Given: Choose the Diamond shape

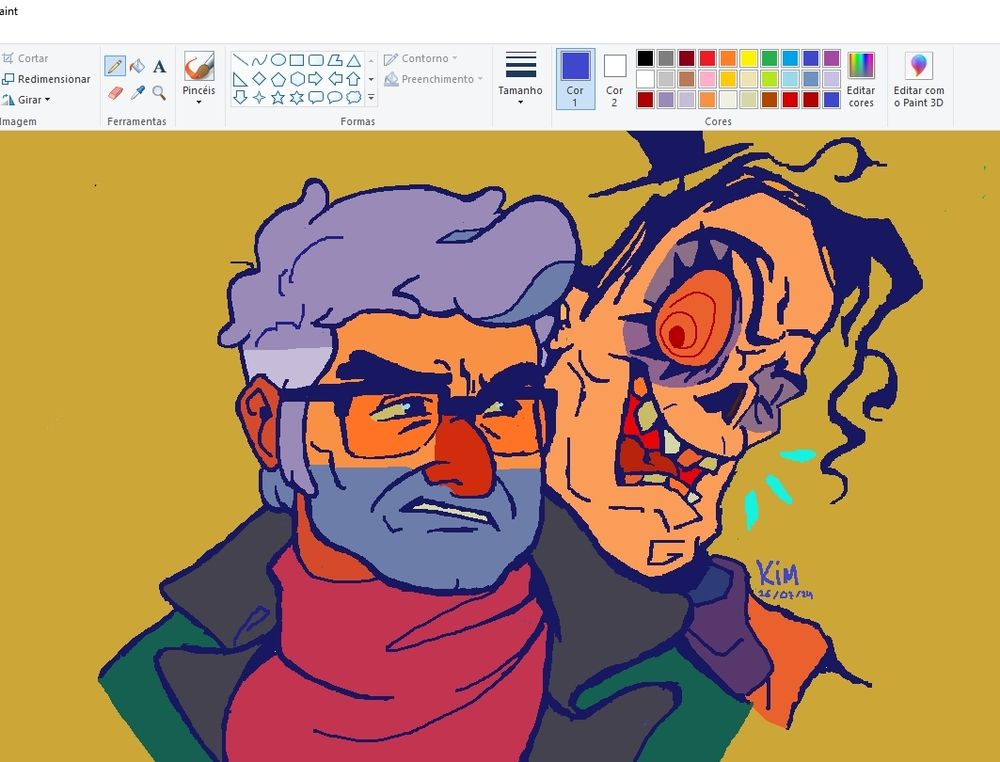Looking at the screenshot, I should [259, 79].
